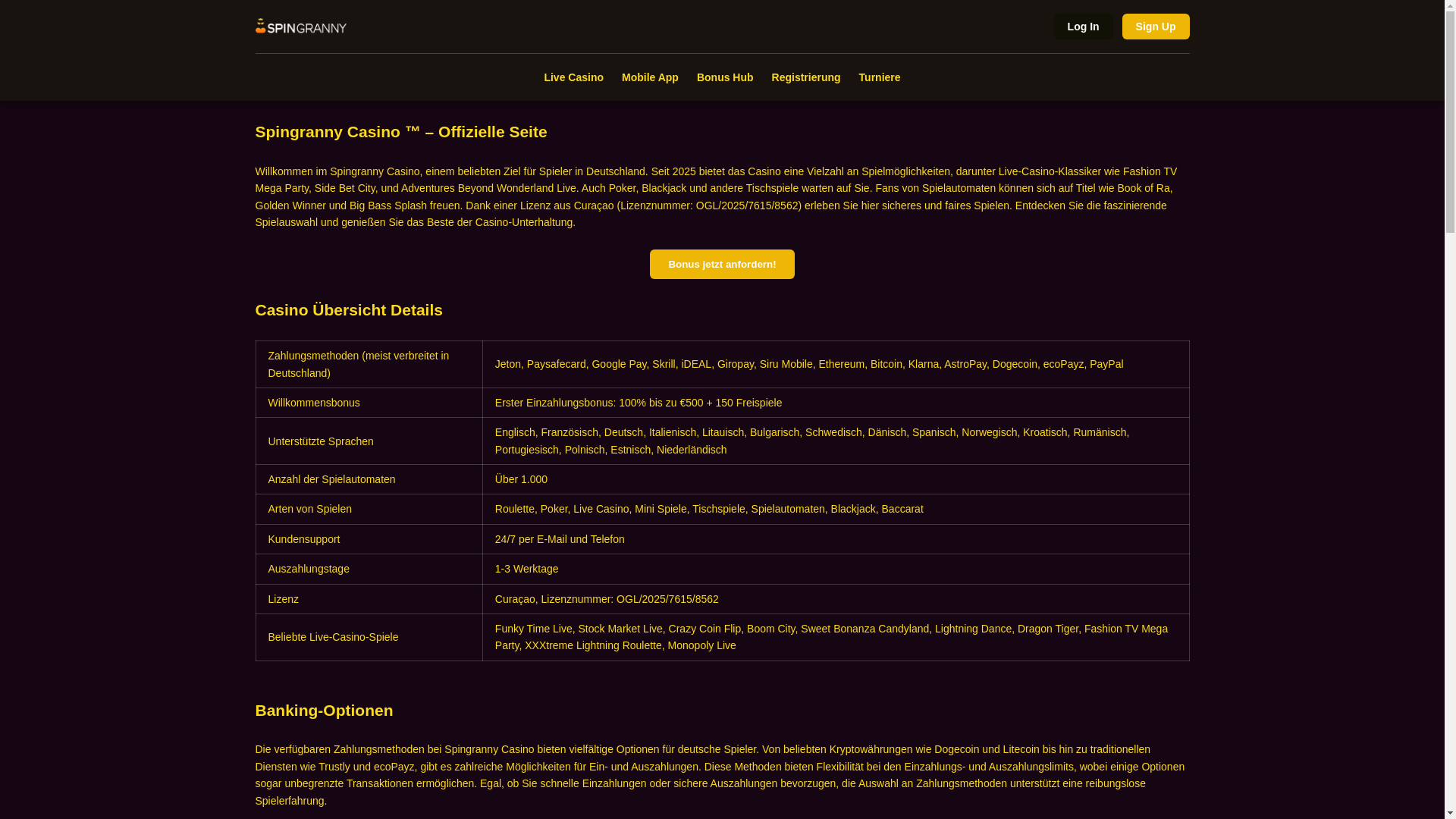
Task: Click the Banking-Optionen heading
Action: [x=324, y=711]
